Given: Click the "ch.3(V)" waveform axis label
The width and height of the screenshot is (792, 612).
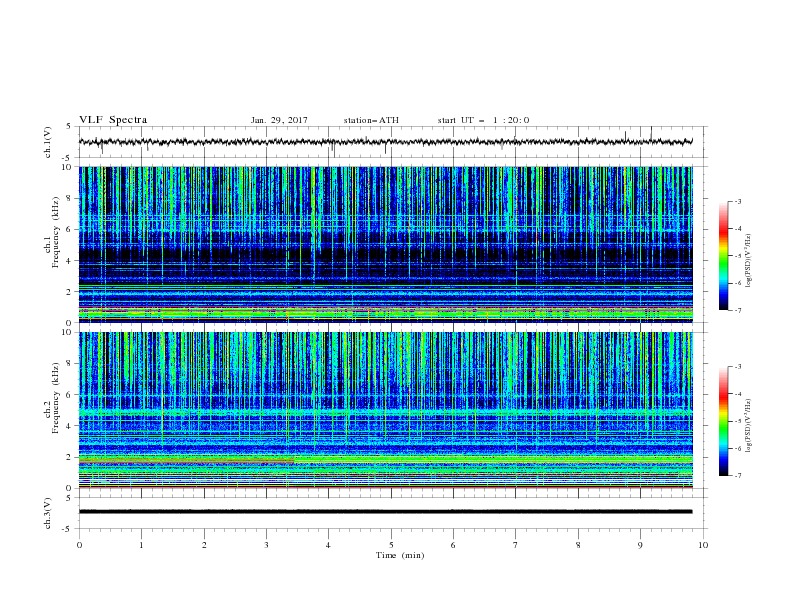Looking at the screenshot, I should [x=48, y=513].
